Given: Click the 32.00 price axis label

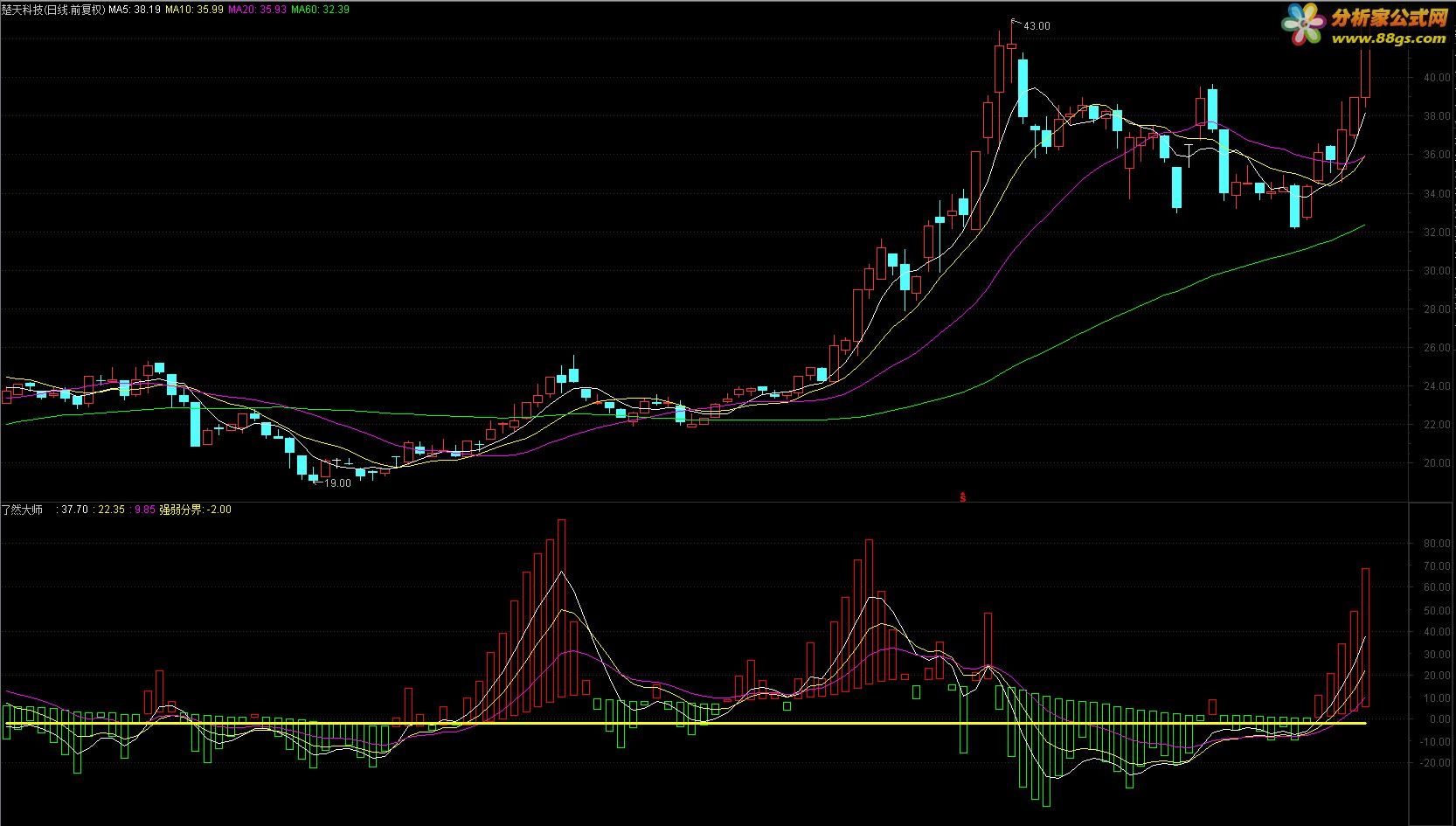Looking at the screenshot, I should click(1437, 233).
